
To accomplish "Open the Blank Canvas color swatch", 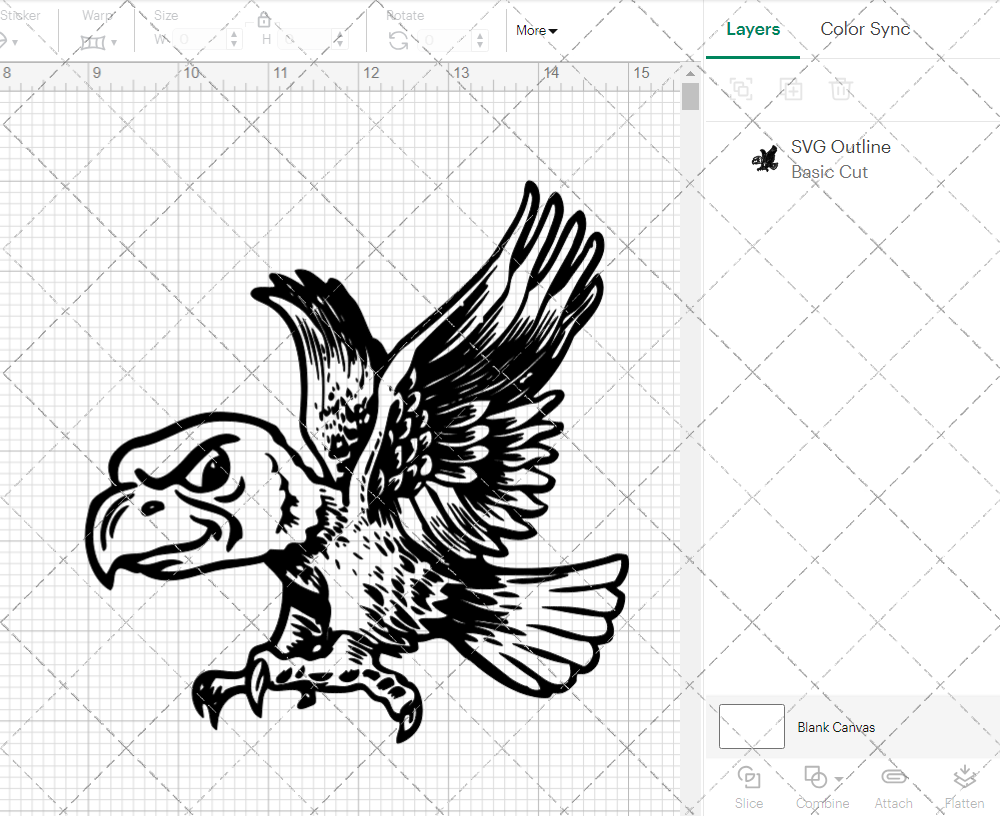I will coord(750,727).
